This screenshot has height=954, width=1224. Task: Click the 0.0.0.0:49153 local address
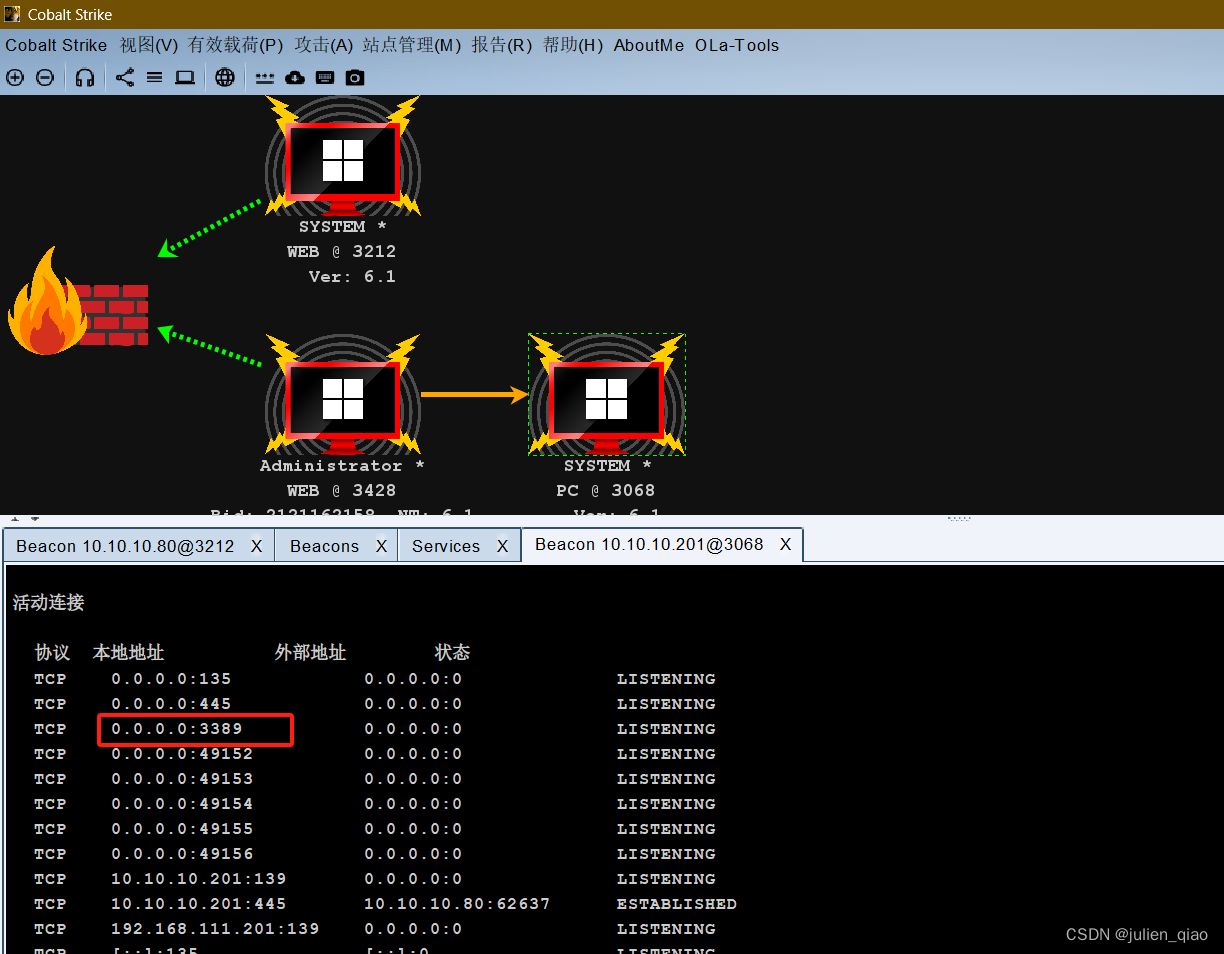point(182,779)
